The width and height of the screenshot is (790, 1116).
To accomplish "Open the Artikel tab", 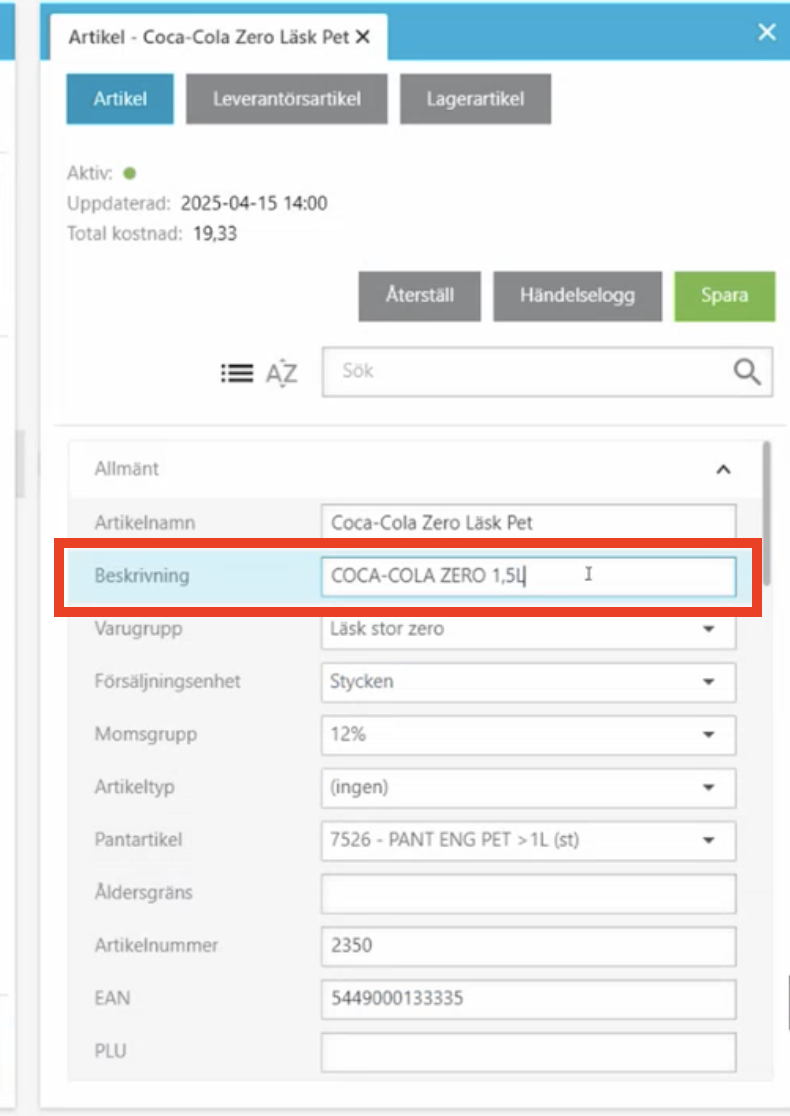I will coord(120,99).
